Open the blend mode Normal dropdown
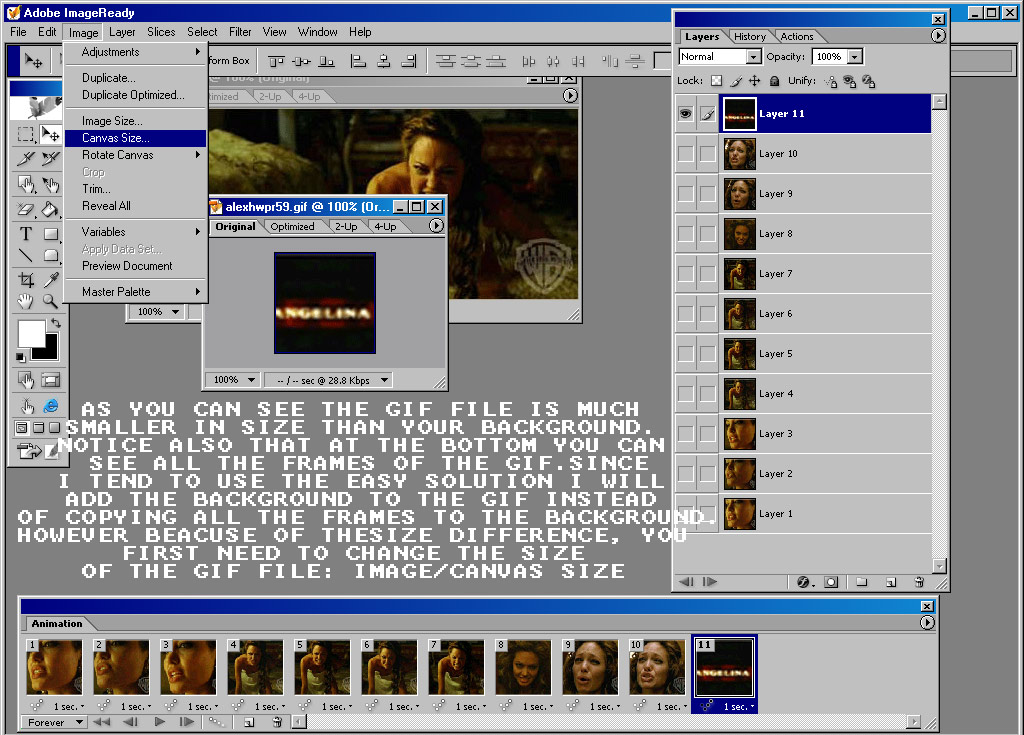The height and width of the screenshot is (735, 1024). 753,57
